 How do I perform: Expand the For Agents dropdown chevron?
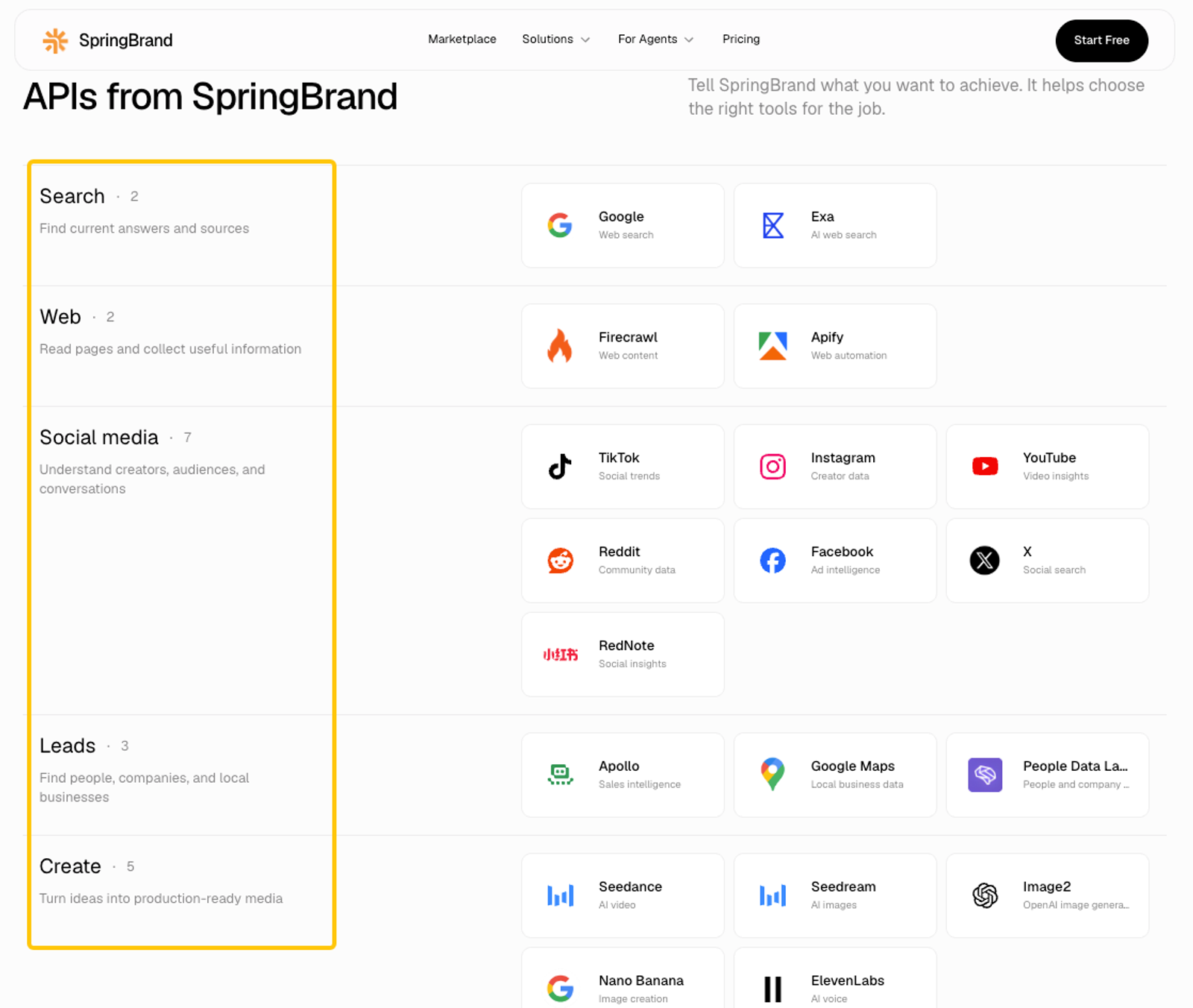click(x=689, y=40)
